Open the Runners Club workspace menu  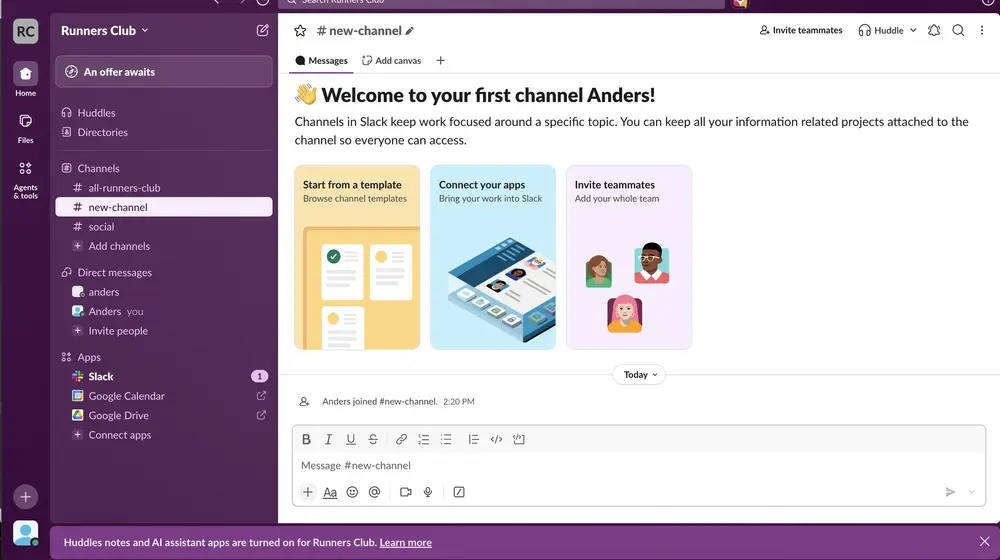coord(105,30)
